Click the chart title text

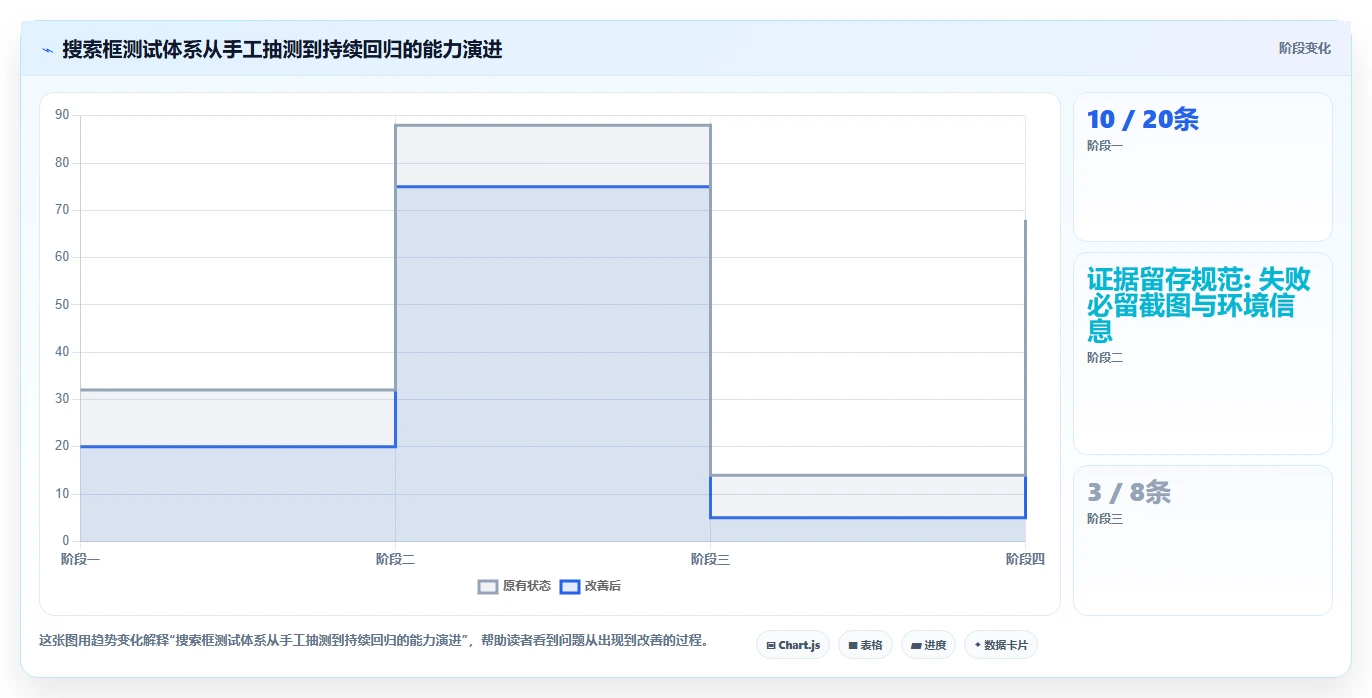[x=282, y=49]
